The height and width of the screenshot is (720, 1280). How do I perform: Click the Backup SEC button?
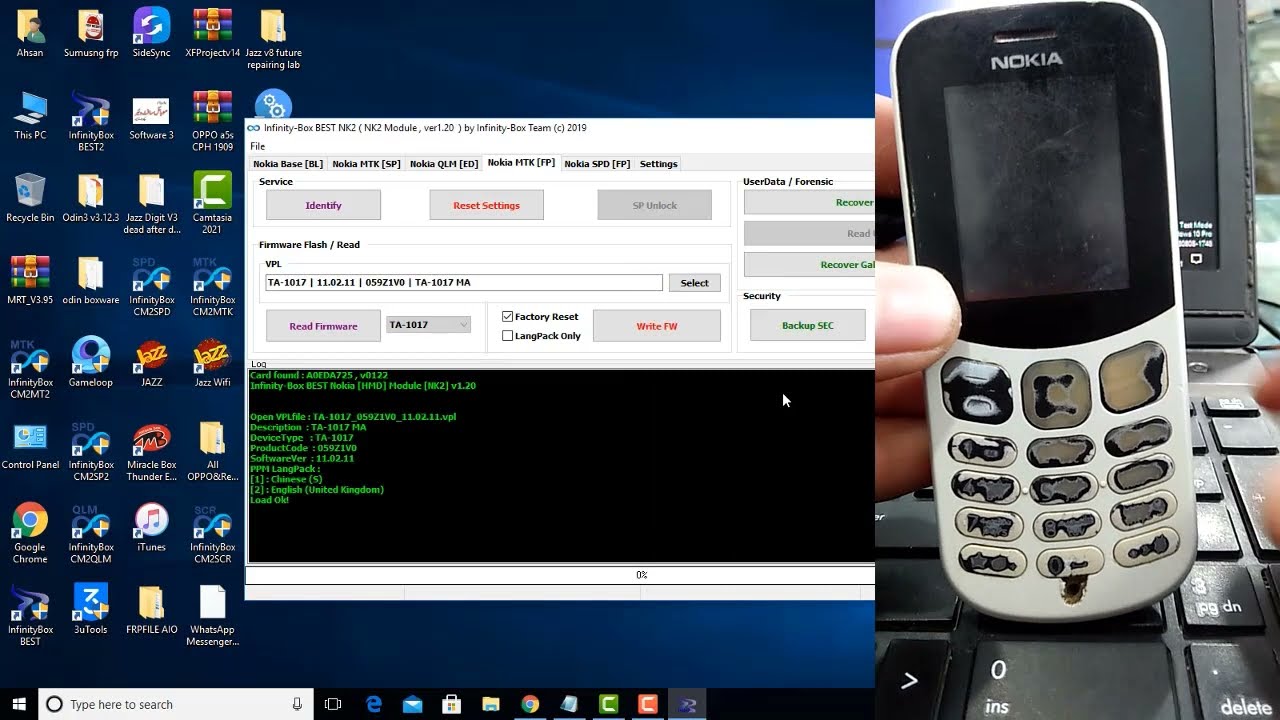(807, 326)
